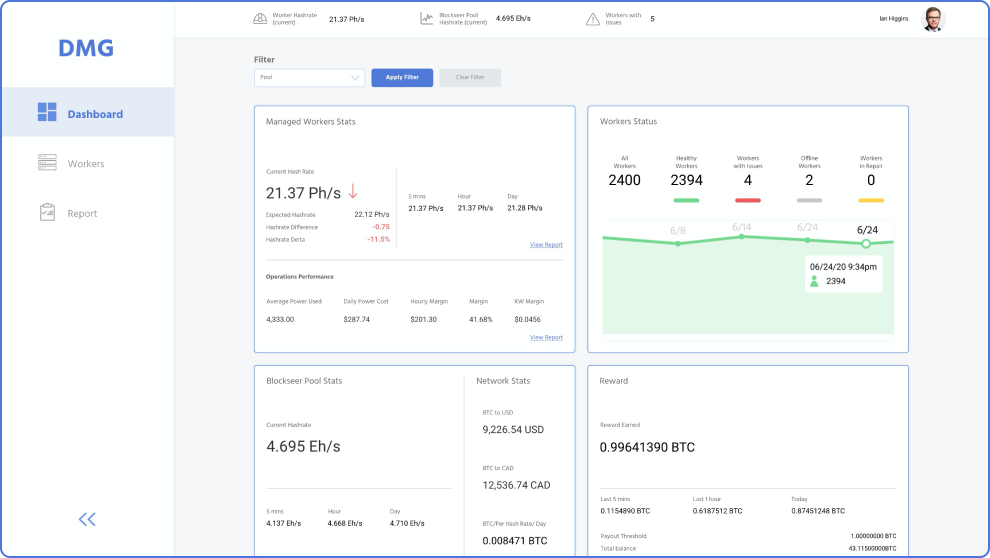Viewport: 990px width, 558px height.
Task: Click the Report clipboard icon in sidebar
Action: click(x=47, y=213)
